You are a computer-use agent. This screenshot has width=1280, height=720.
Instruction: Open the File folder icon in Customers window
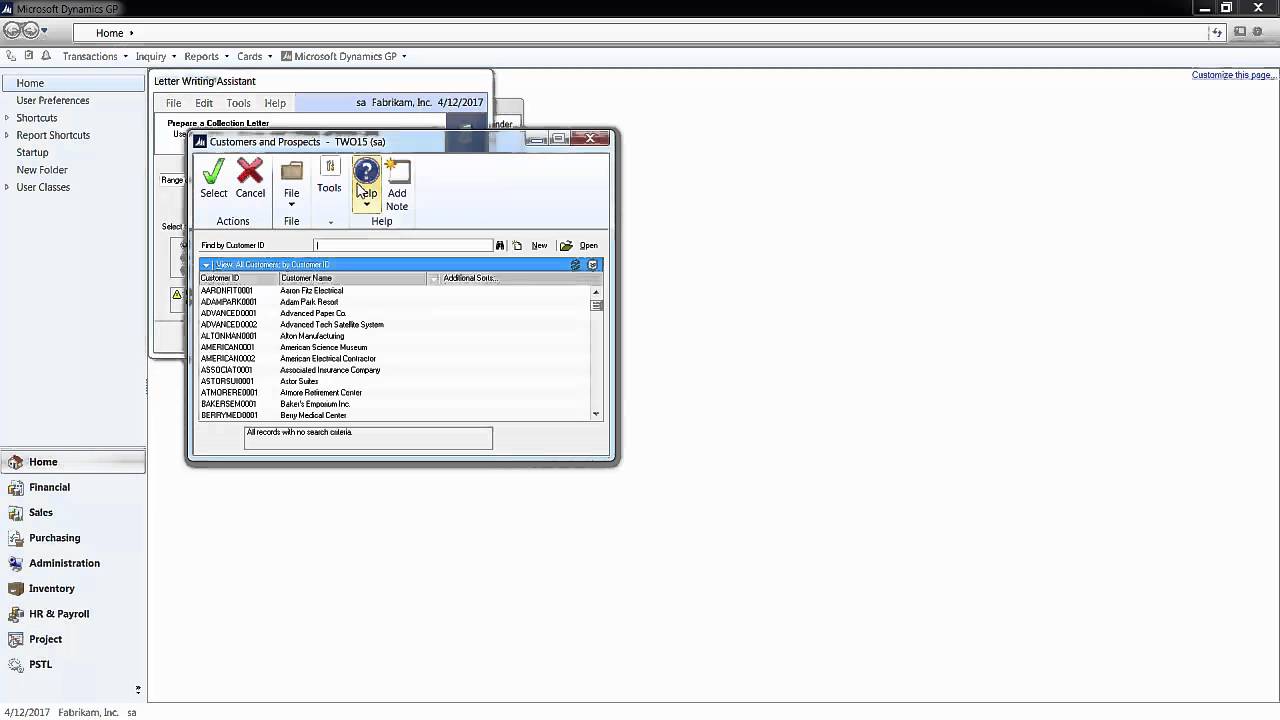coord(291,171)
